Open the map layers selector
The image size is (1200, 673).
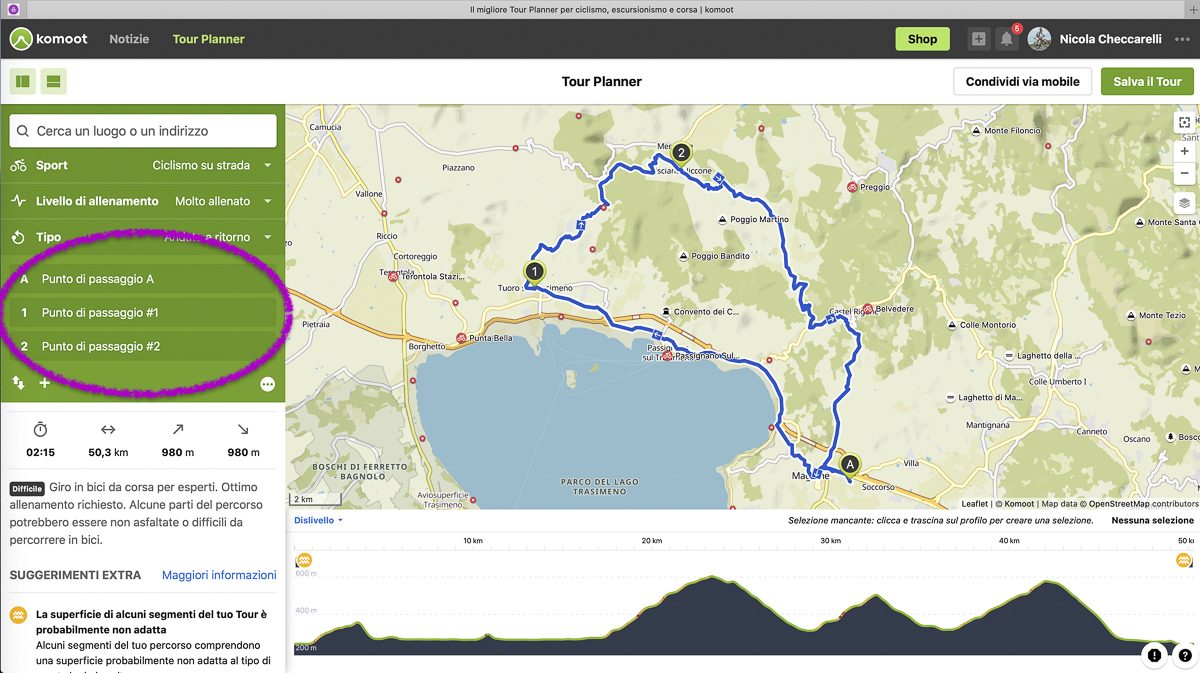click(x=1184, y=203)
